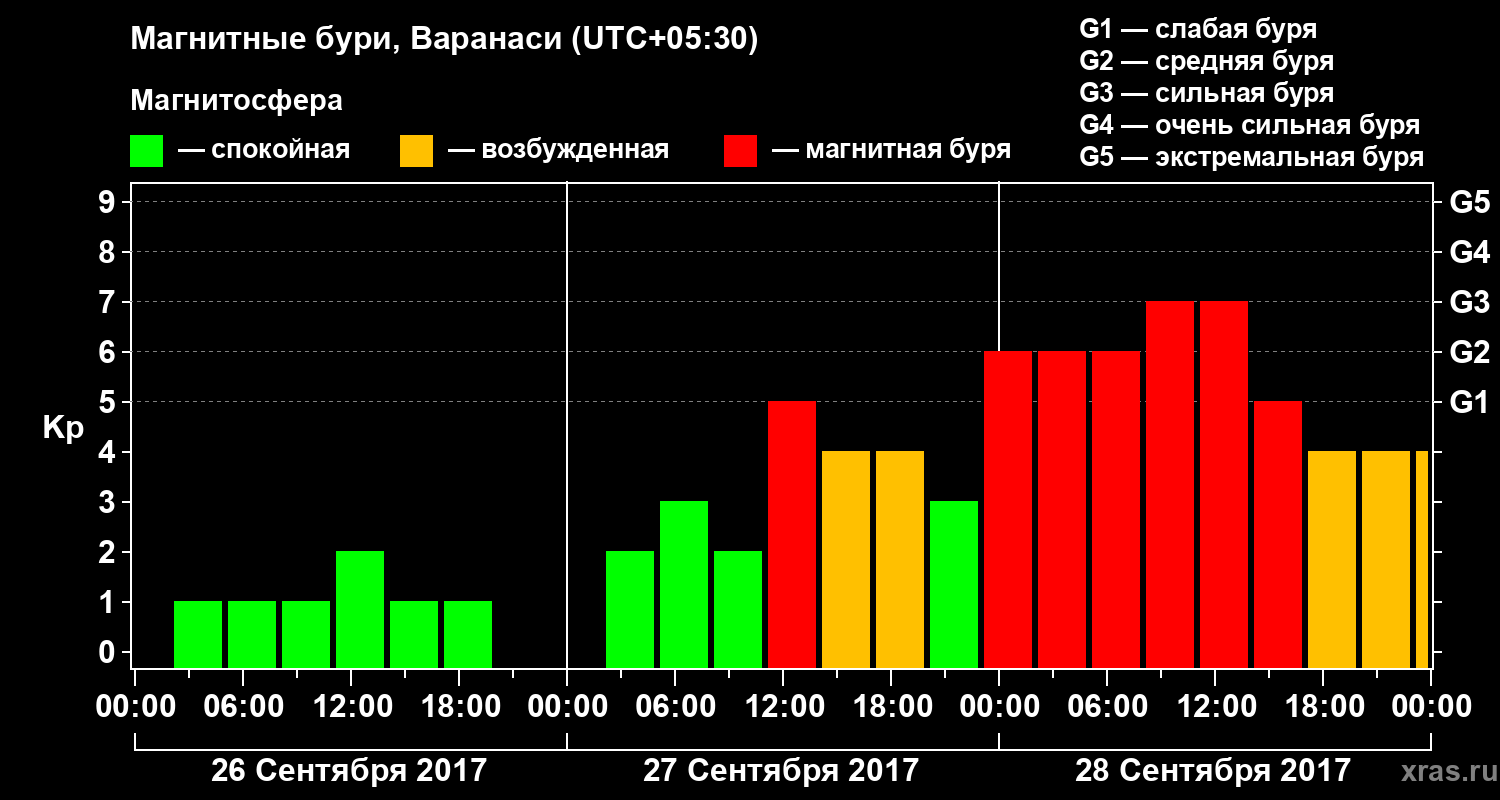Click the '06:00' label under 28 Сентября
The height and width of the screenshot is (800, 1500).
point(1106,706)
